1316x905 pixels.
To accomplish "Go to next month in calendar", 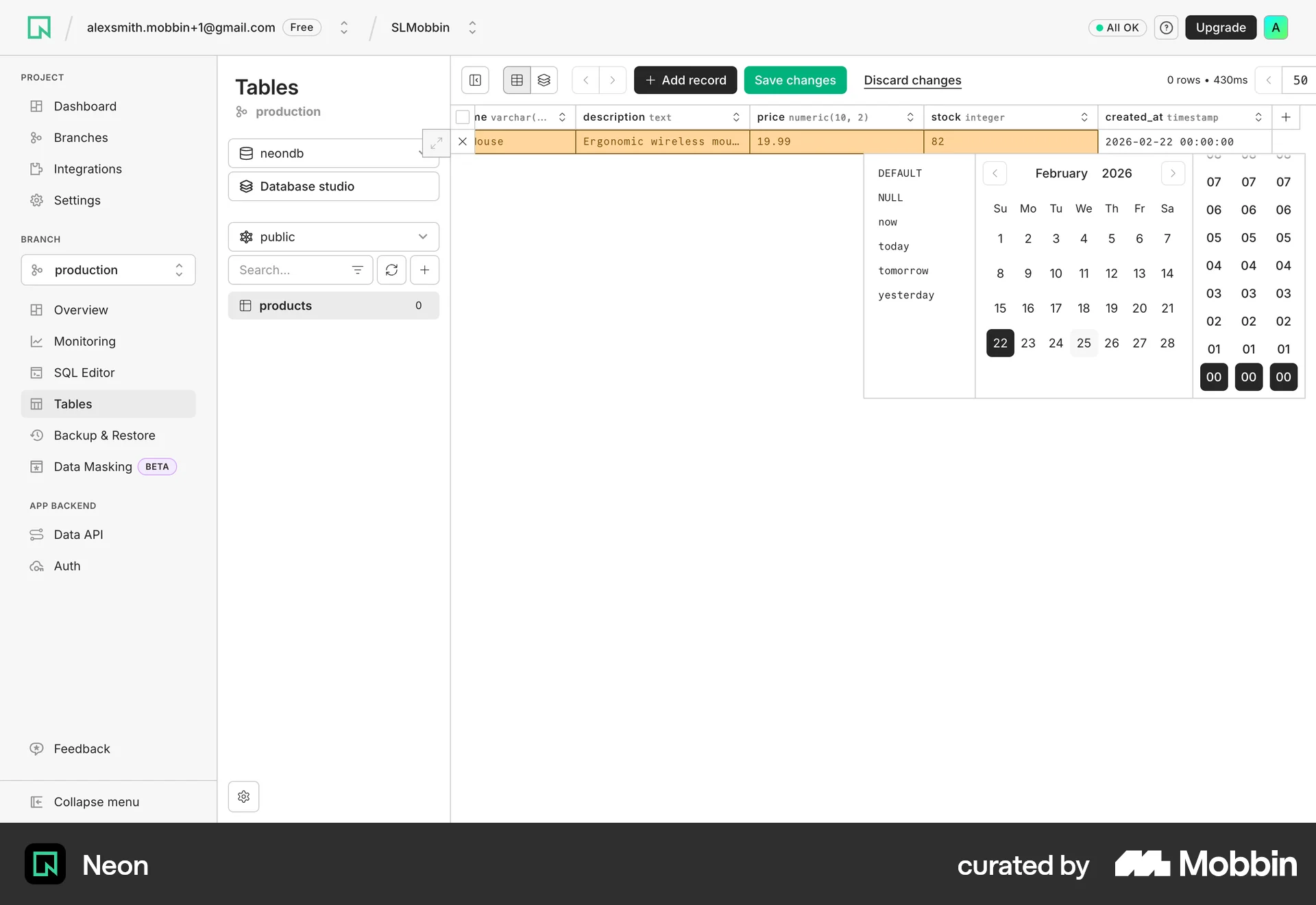I will pos(1173,173).
